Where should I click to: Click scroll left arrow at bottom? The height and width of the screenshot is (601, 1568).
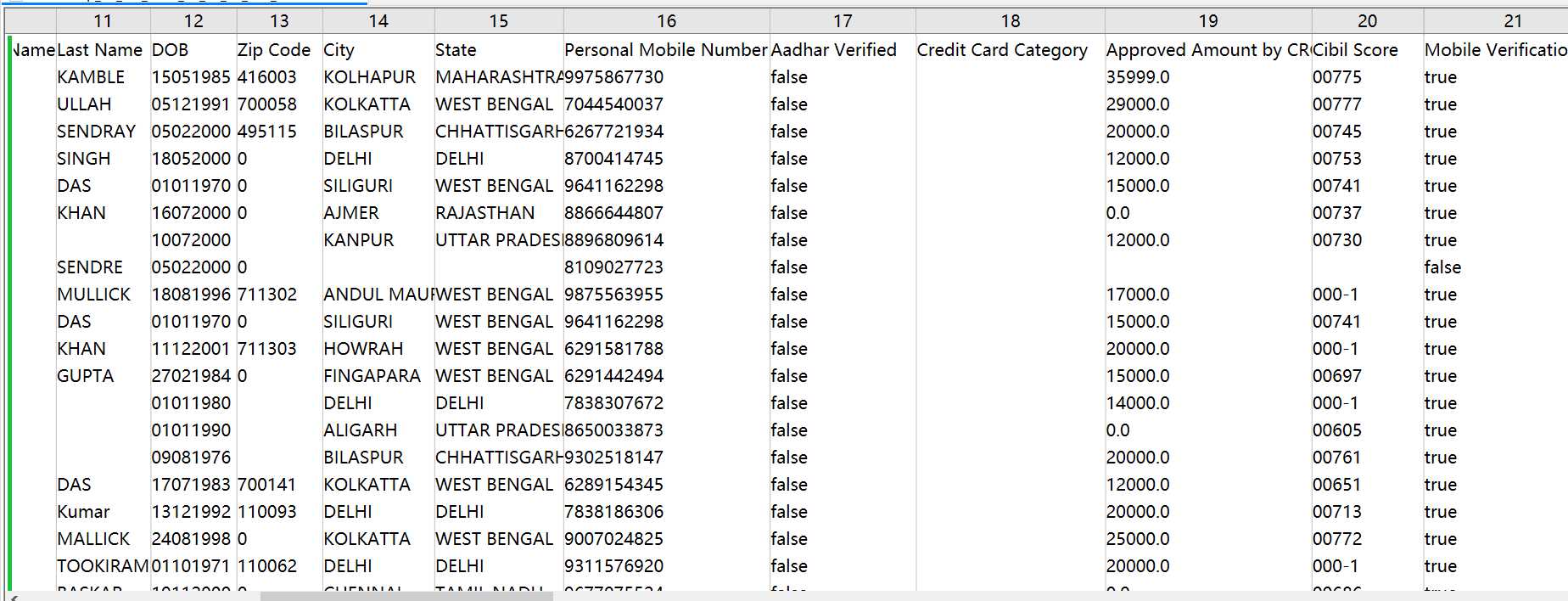[x=12, y=596]
